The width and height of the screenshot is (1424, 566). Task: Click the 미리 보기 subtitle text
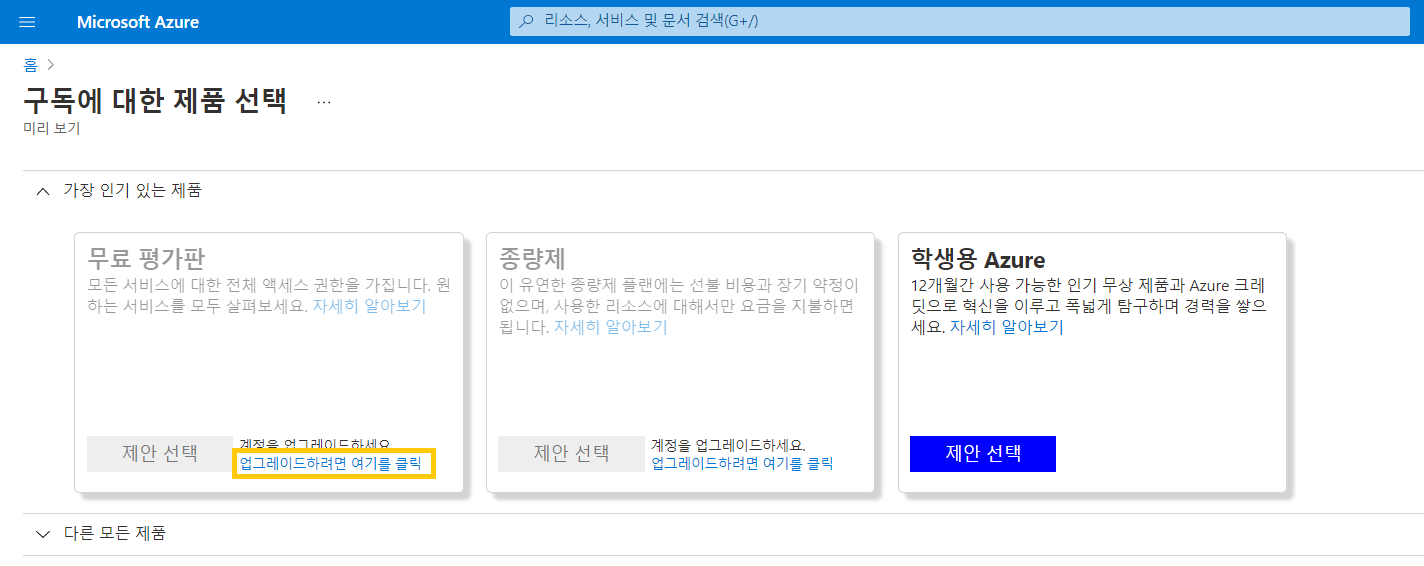click(51, 128)
